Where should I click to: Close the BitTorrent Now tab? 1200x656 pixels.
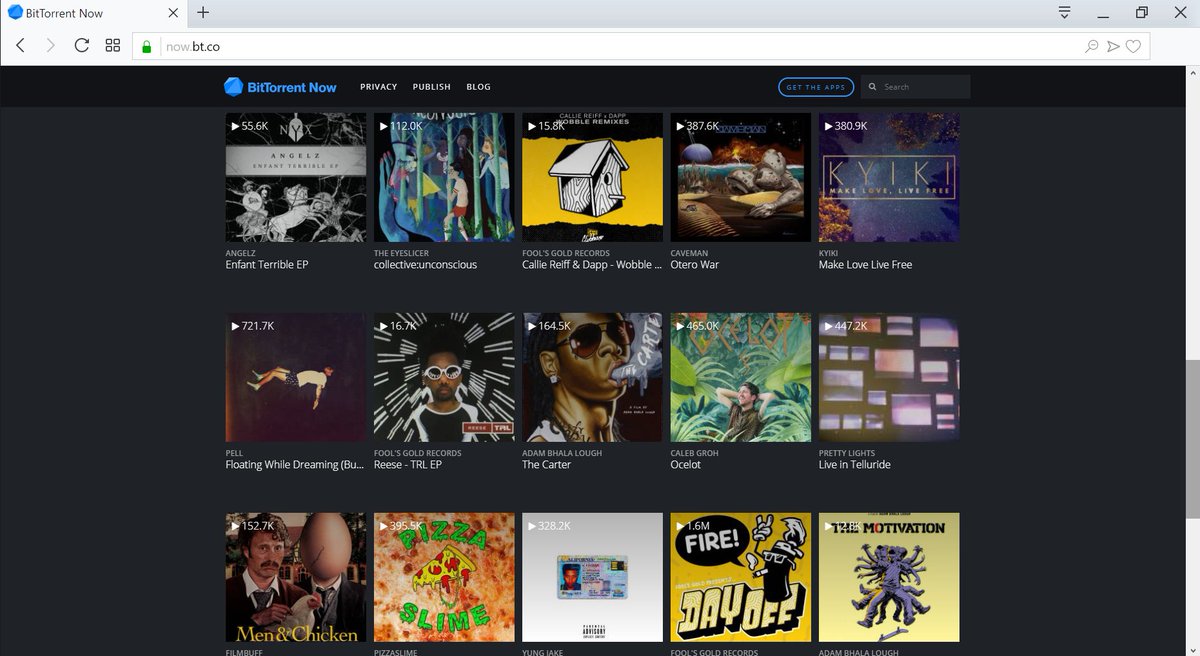(173, 13)
